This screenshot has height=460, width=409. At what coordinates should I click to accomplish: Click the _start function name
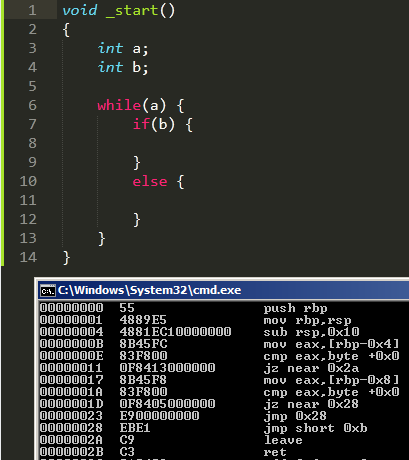(132, 10)
